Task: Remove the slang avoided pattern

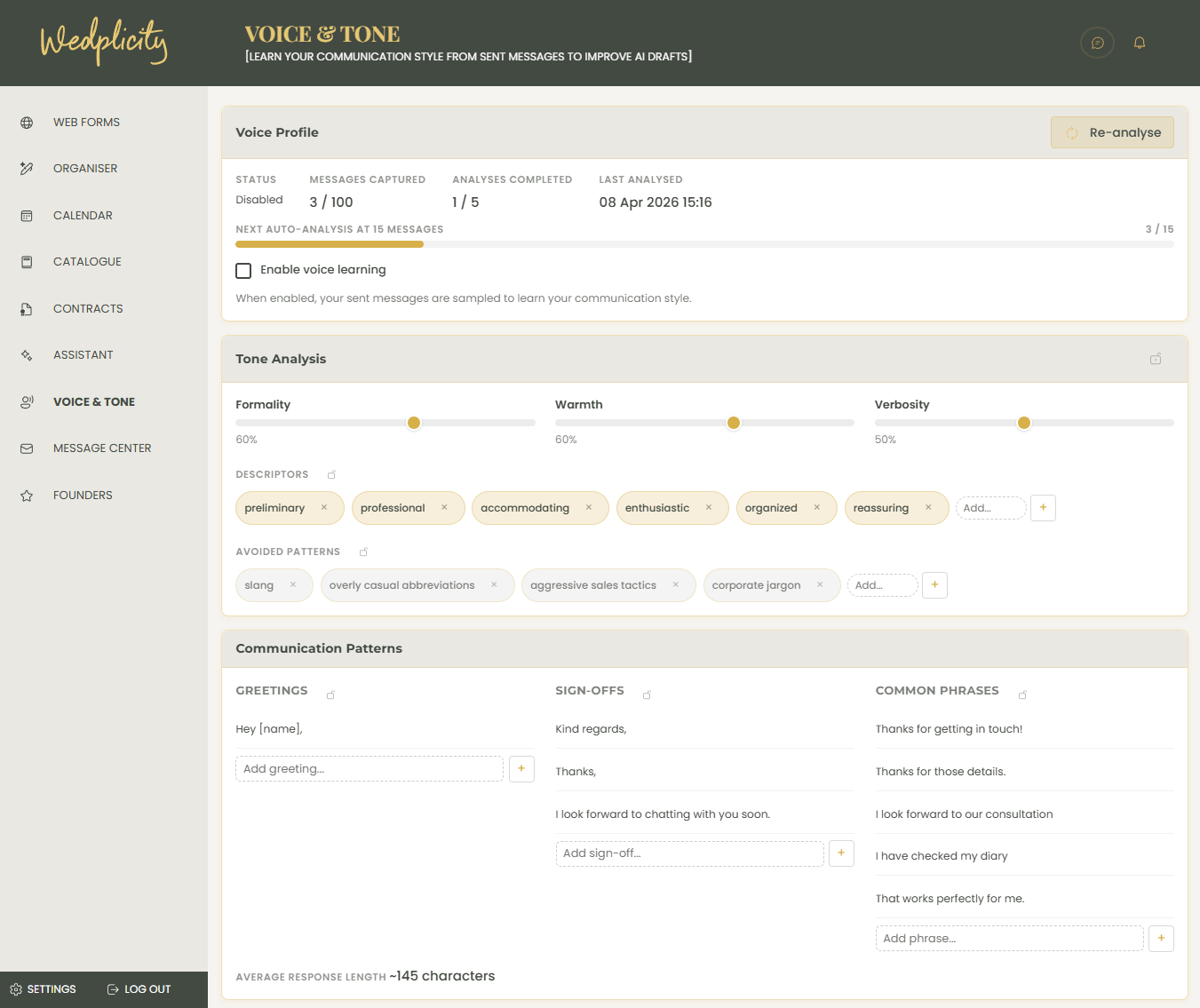Action: click(293, 585)
